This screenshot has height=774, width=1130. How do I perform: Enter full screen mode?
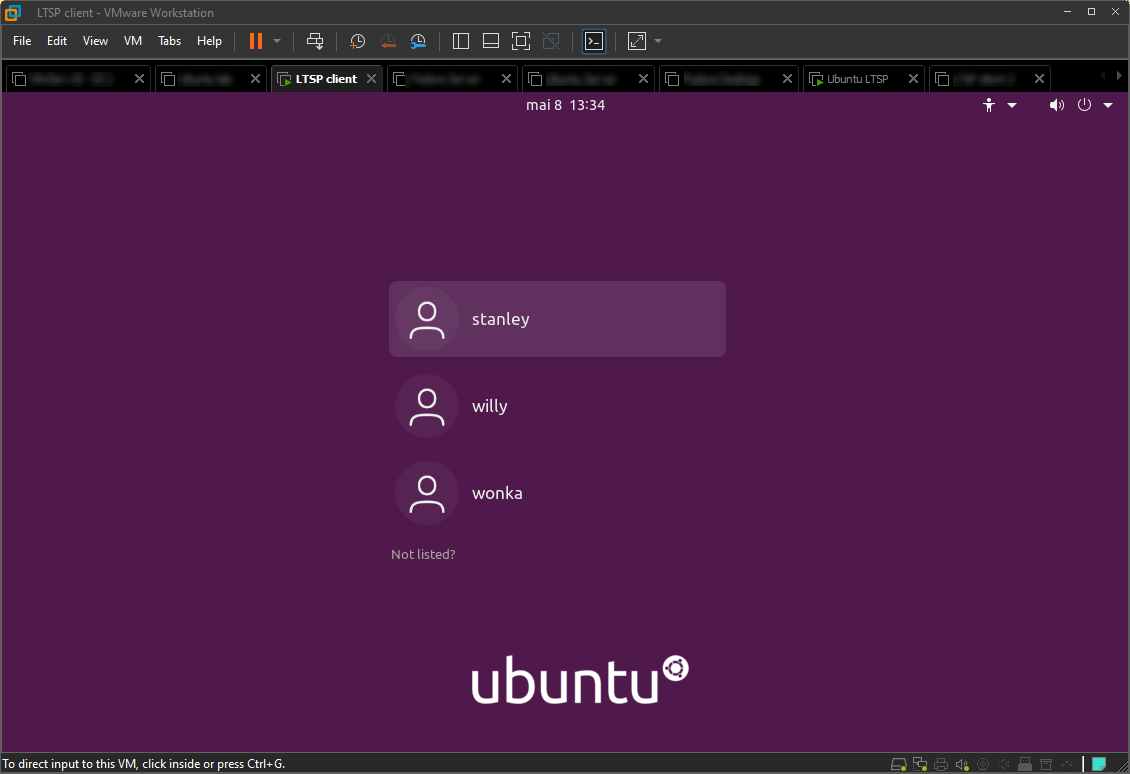click(520, 41)
